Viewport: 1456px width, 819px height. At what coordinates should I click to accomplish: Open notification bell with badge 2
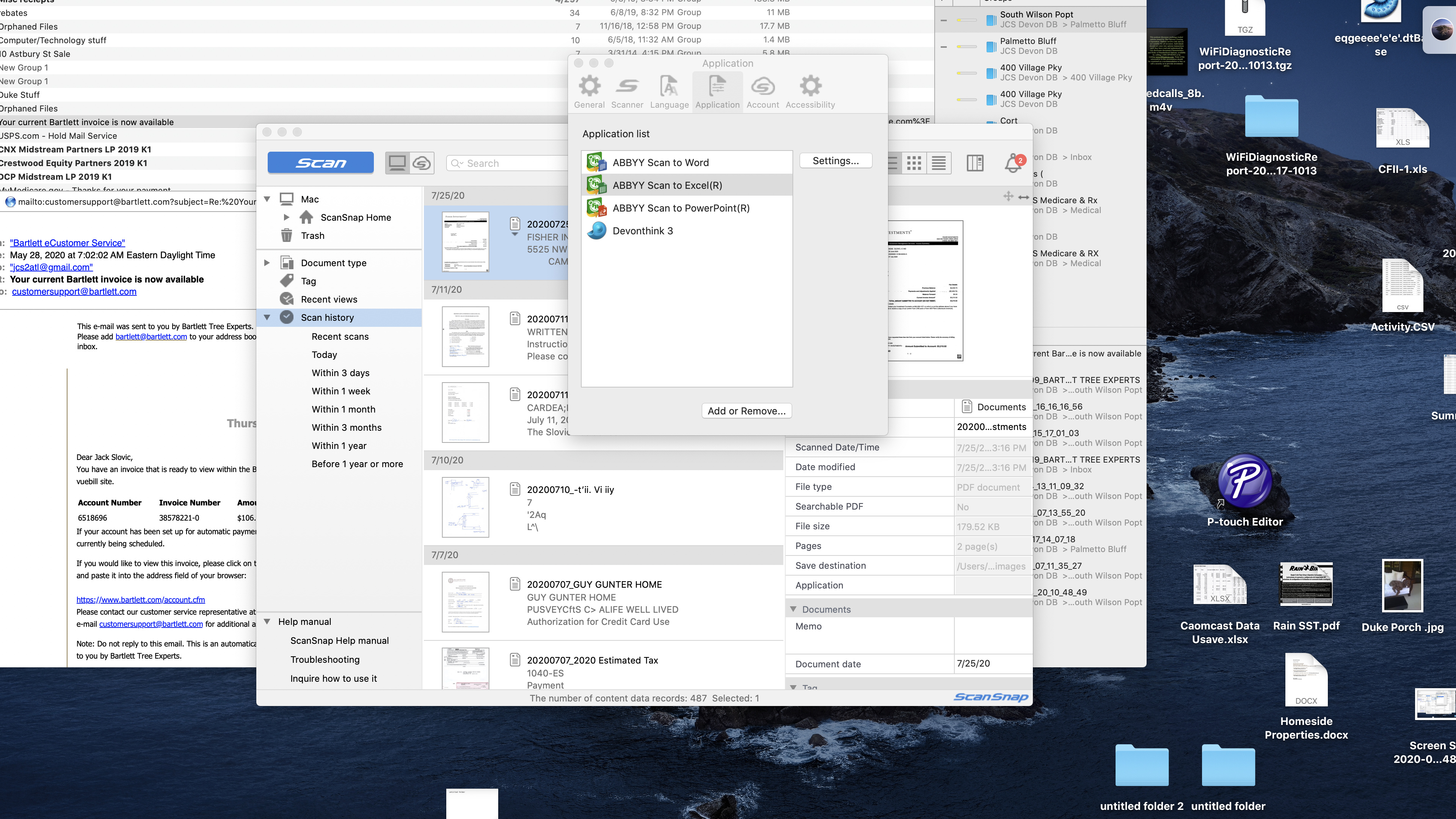(x=1014, y=163)
